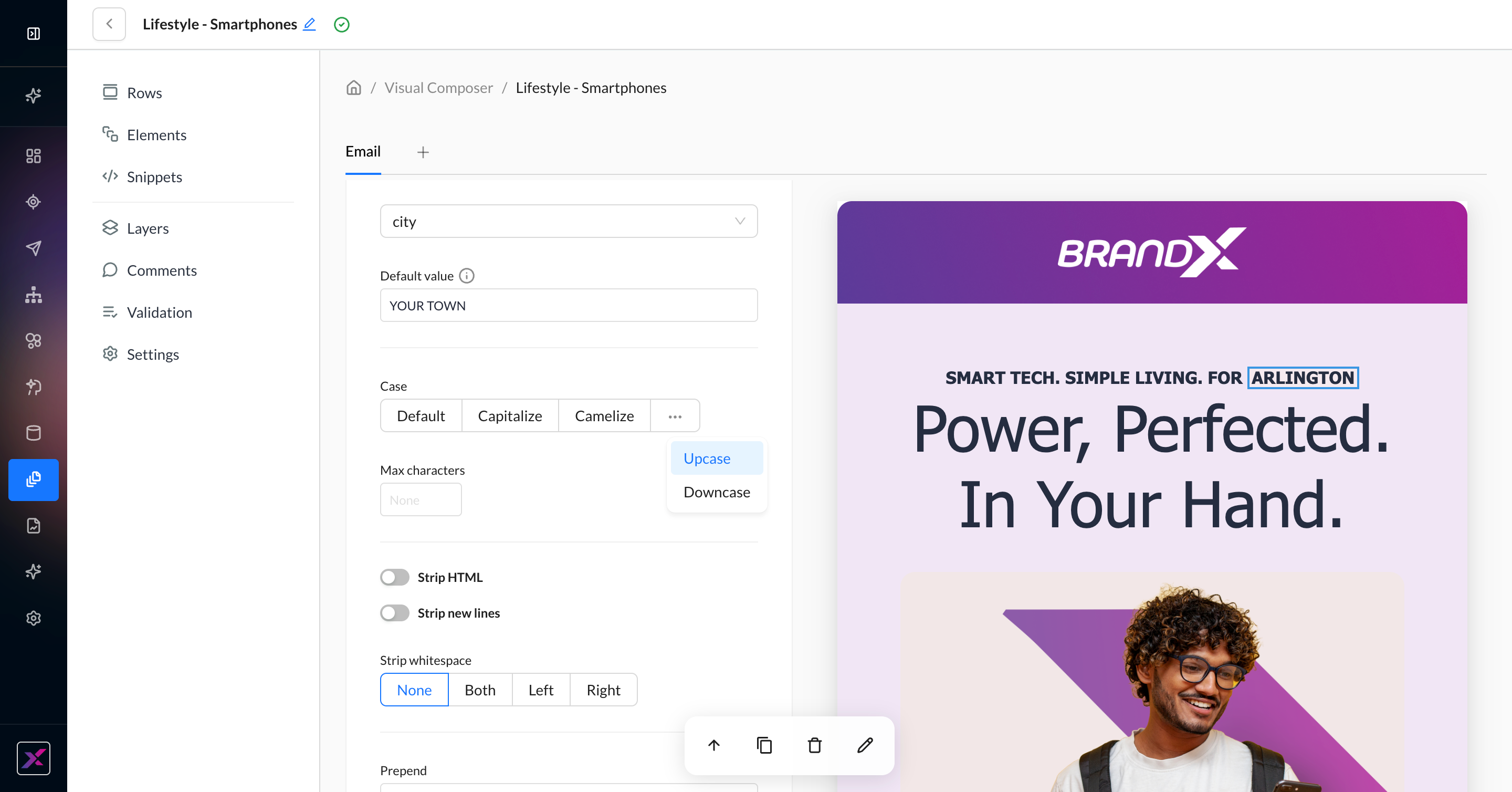Viewport: 1512px width, 792px height.
Task: Set Case to Camelize
Action: point(605,415)
